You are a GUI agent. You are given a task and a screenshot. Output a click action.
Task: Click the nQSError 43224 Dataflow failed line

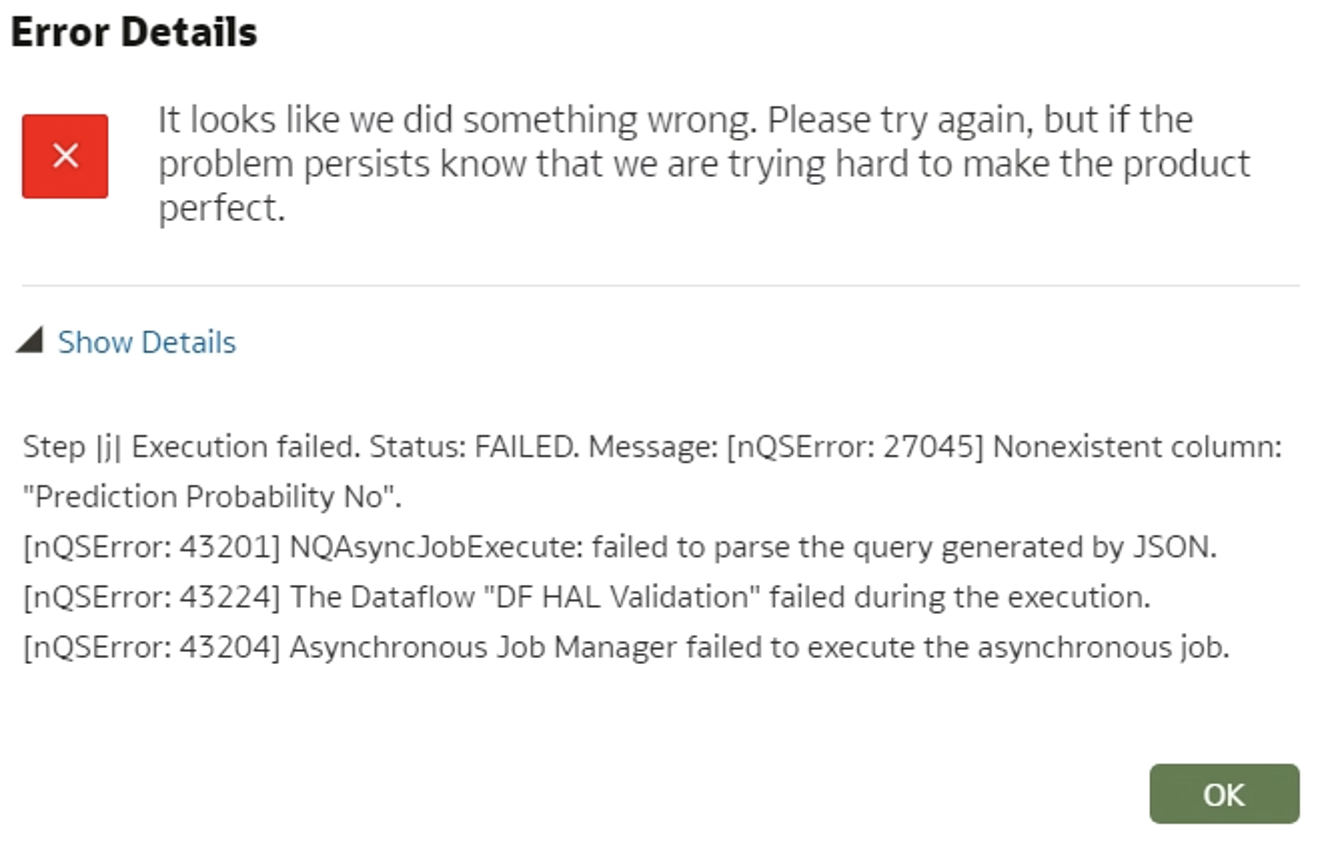[x=587, y=597]
